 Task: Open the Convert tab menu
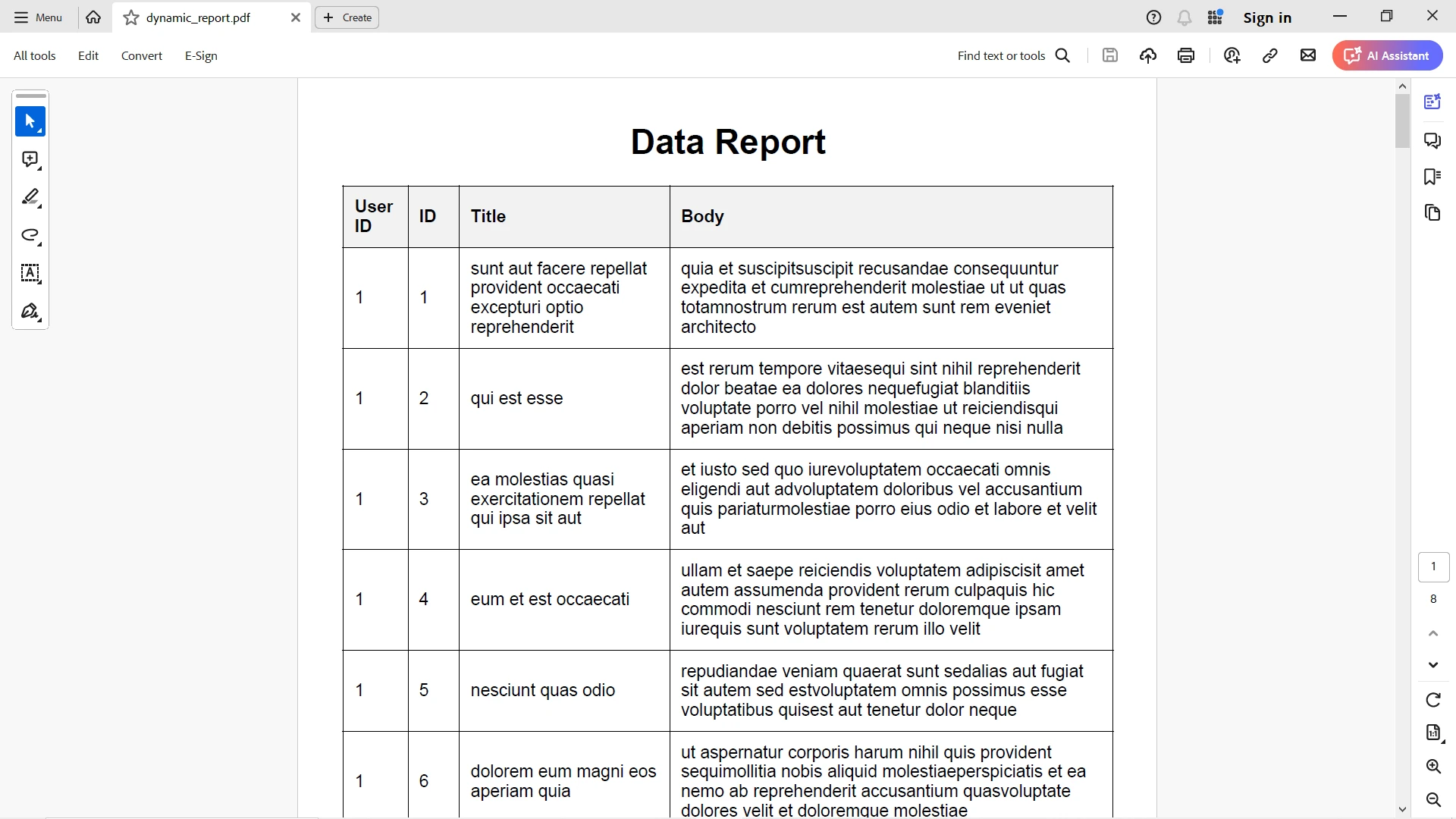[141, 55]
